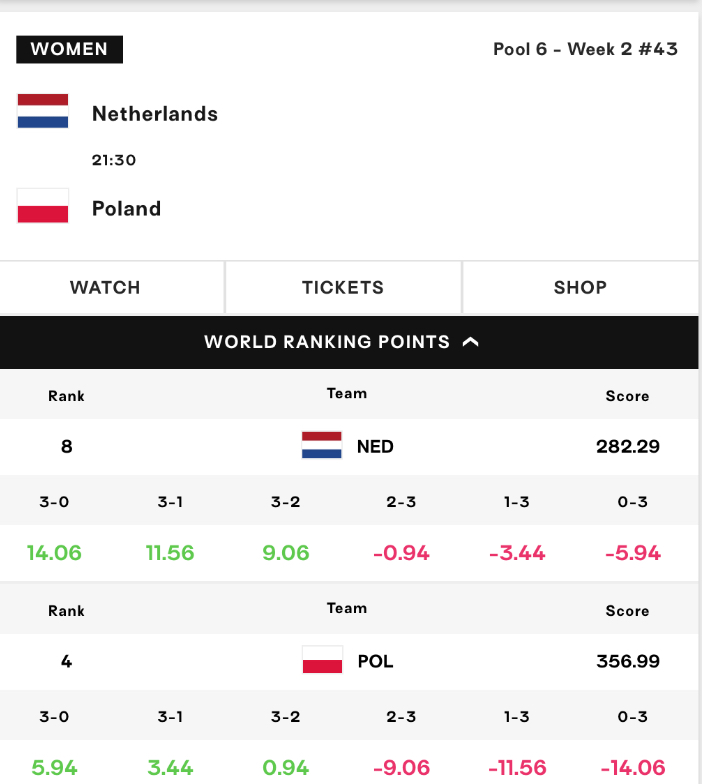Collapse World Ranking Points with chevron arrow
Image resolution: width=702 pixels, height=784 pixels.
[x=470, y=342]
